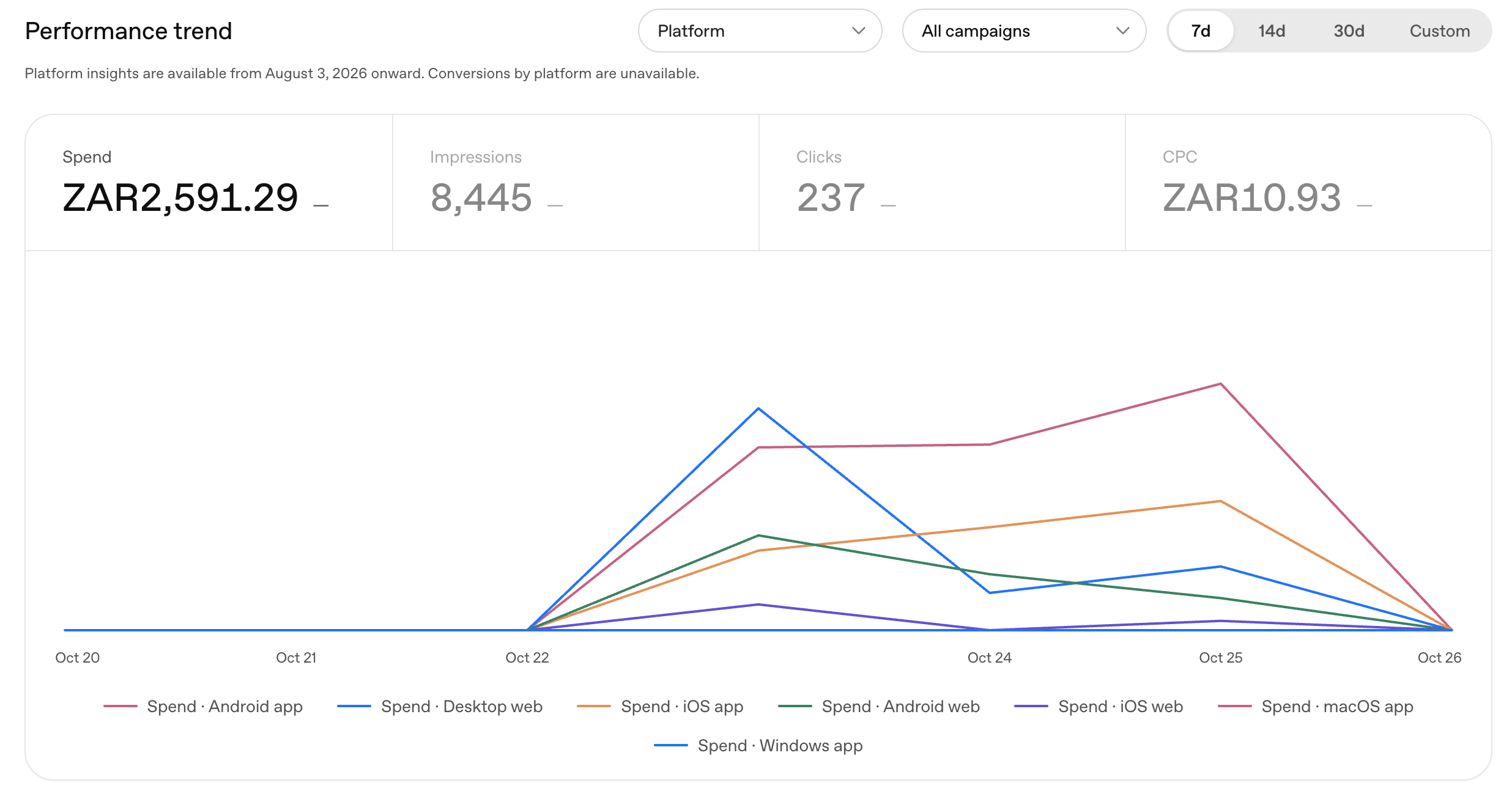This screenshot has height=802, width=1512.
Task: Select the Spend metric card
Action: tap(209, 182)
